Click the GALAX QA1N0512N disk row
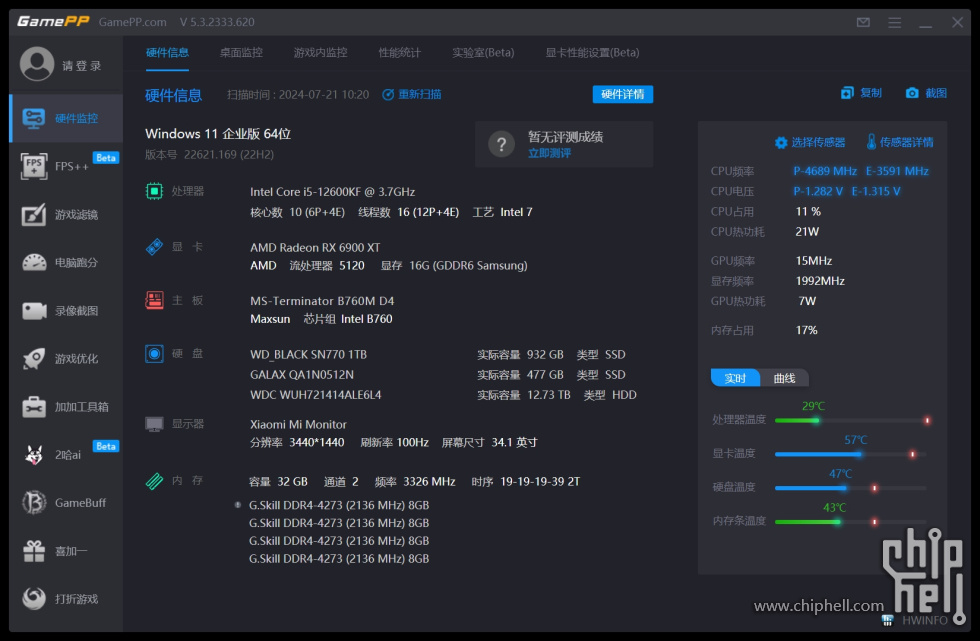Image resolution: width=980 pixels, height=641 pixels. click(443, 375)
